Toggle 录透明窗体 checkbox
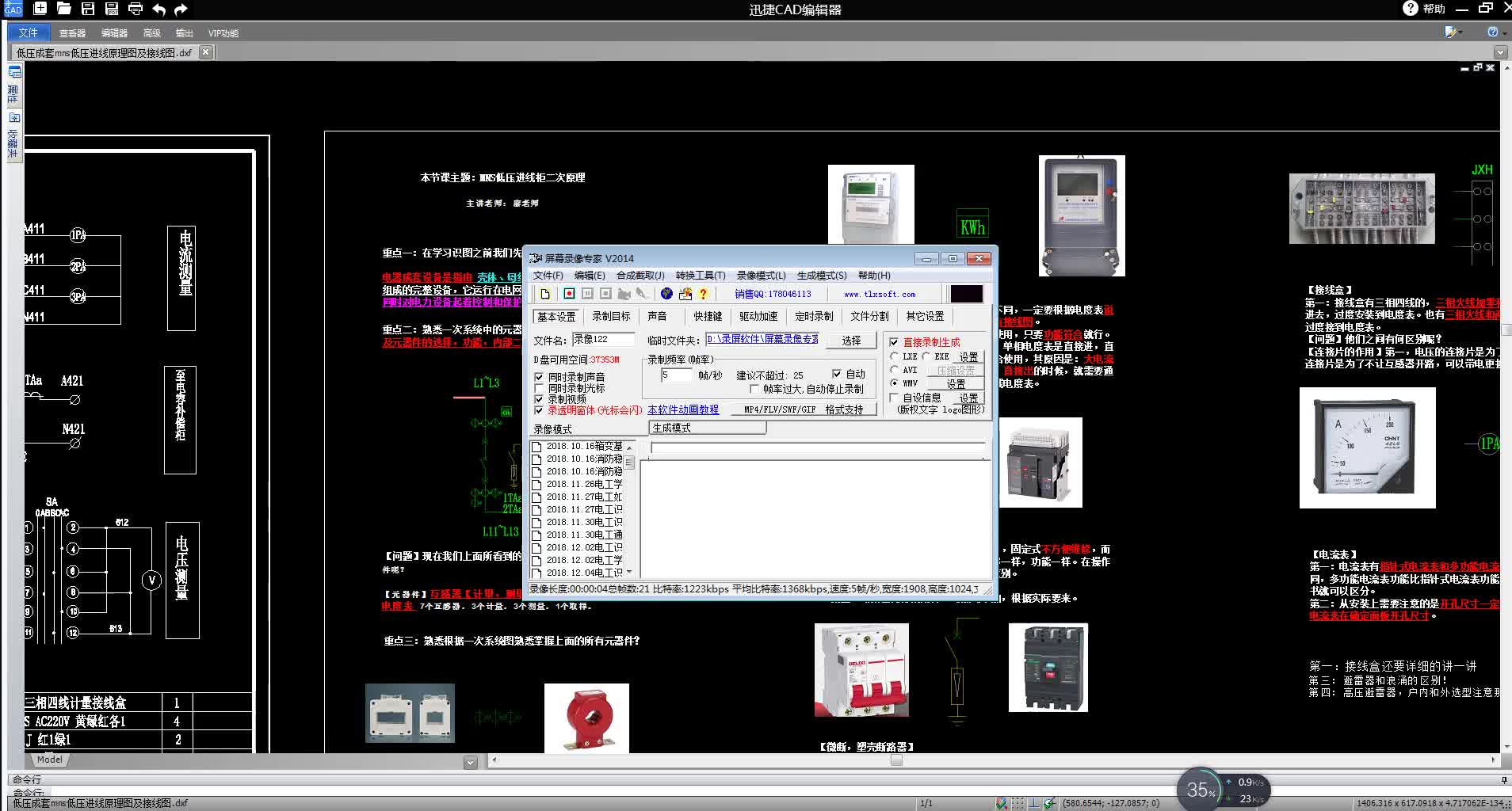The image size is (1512, 811). pos(539,410)
